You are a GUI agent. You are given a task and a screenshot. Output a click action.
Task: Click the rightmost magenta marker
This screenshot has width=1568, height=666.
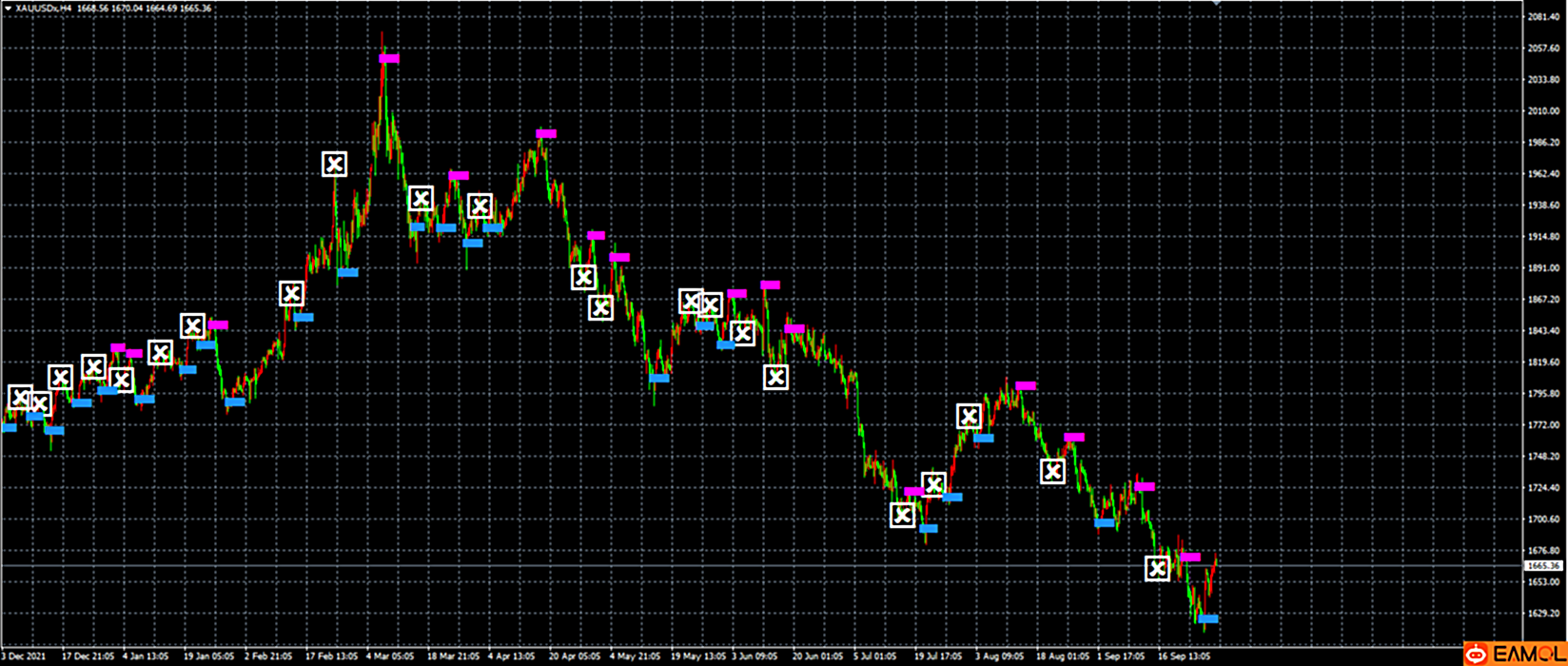1189,557
